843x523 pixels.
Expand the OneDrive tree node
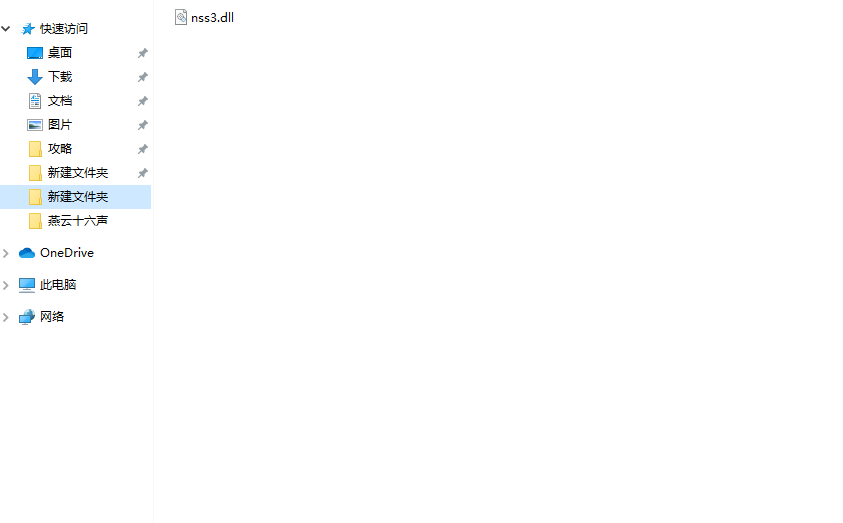6,253
